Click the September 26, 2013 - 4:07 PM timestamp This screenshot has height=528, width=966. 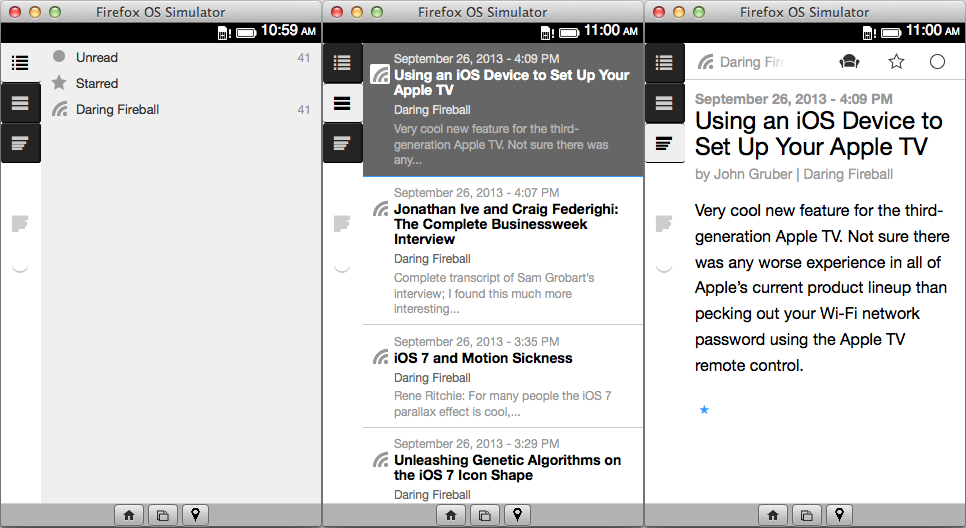click(476, 192)
